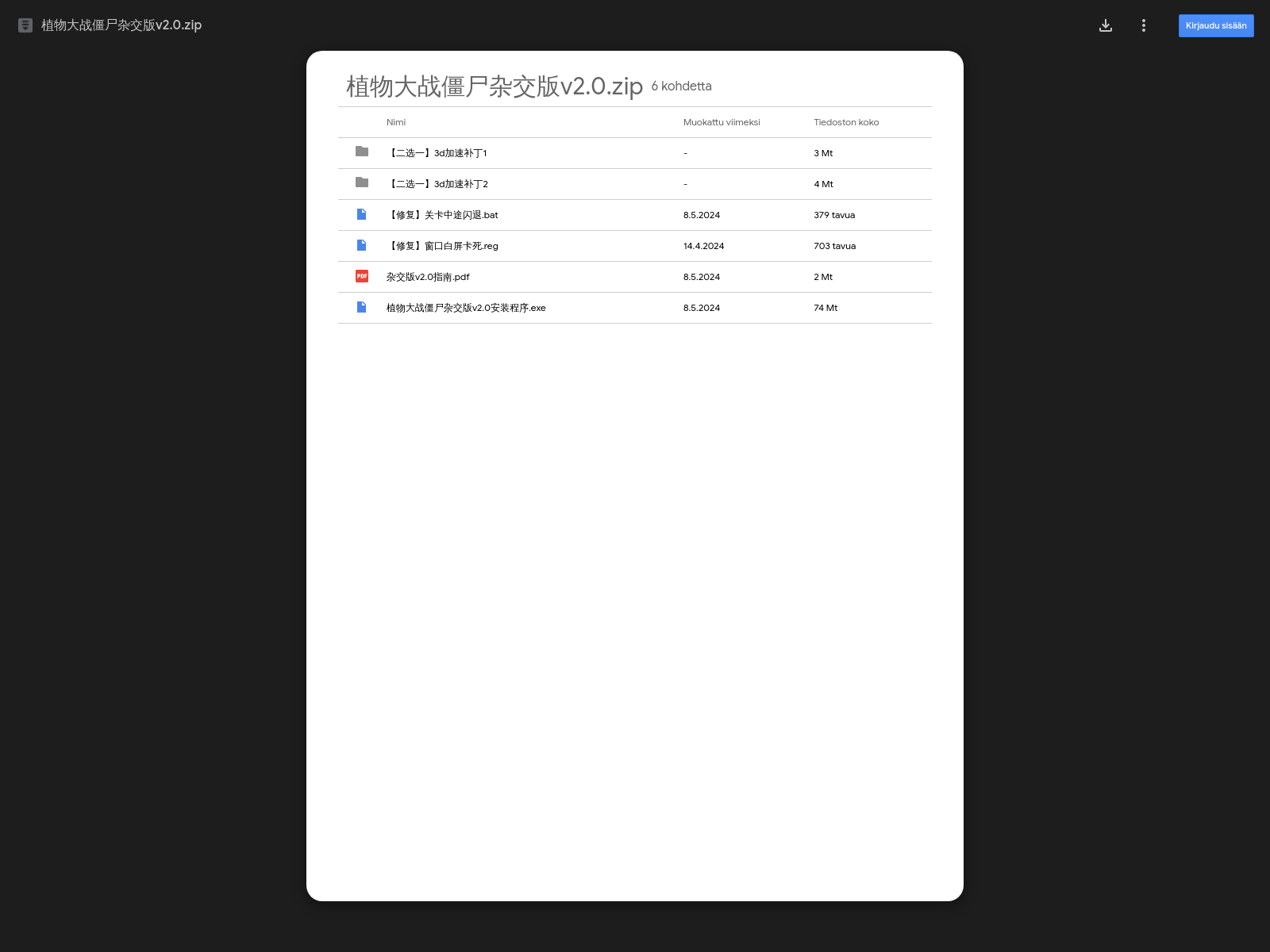Select file 【修复】窗口白屏卡死.reg
The width and height of the screenshot is (1270, 952).
[442, 246]
